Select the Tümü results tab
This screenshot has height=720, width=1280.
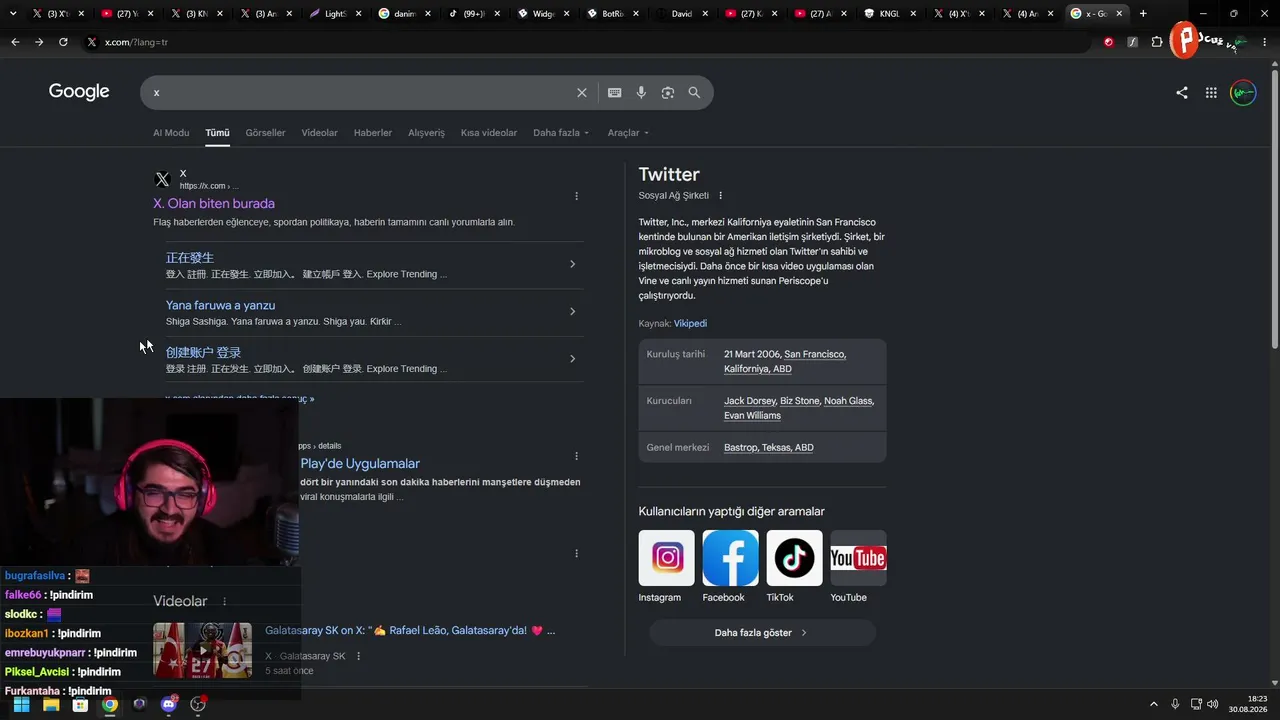[217, 133]
